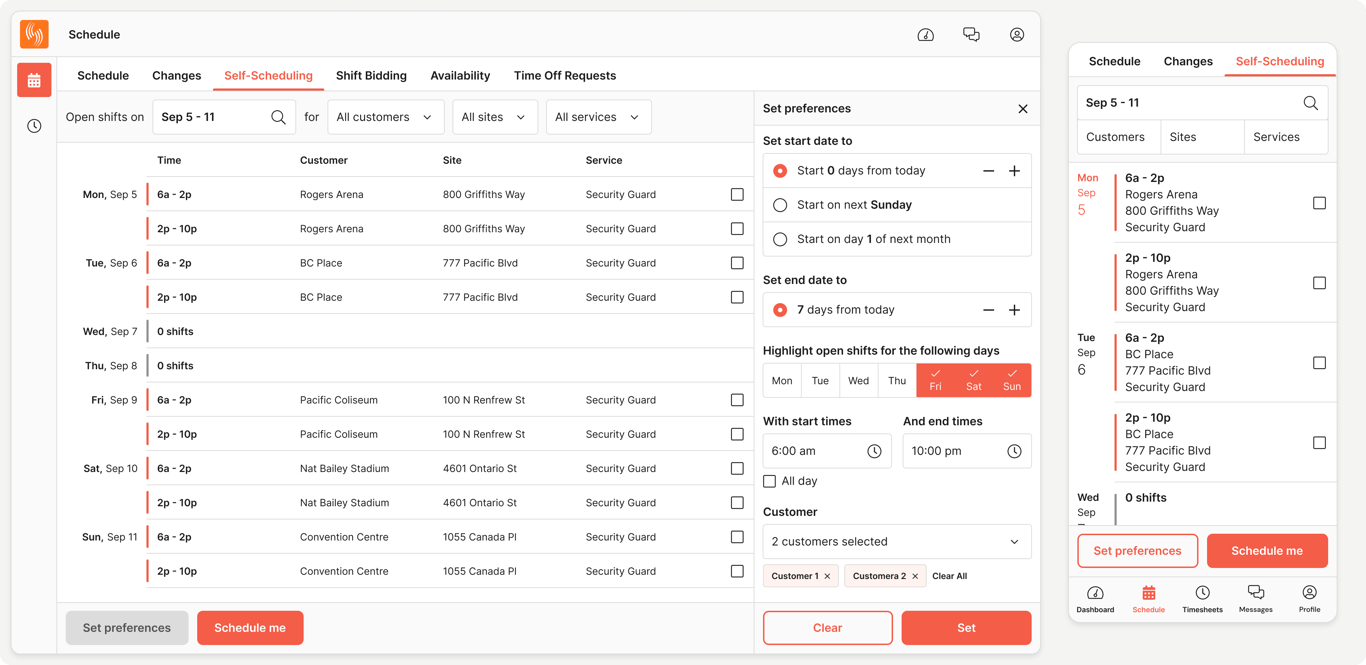Click the 6:00 am start time field
The image size is (1366, 665).
click(x=827, y=451)
